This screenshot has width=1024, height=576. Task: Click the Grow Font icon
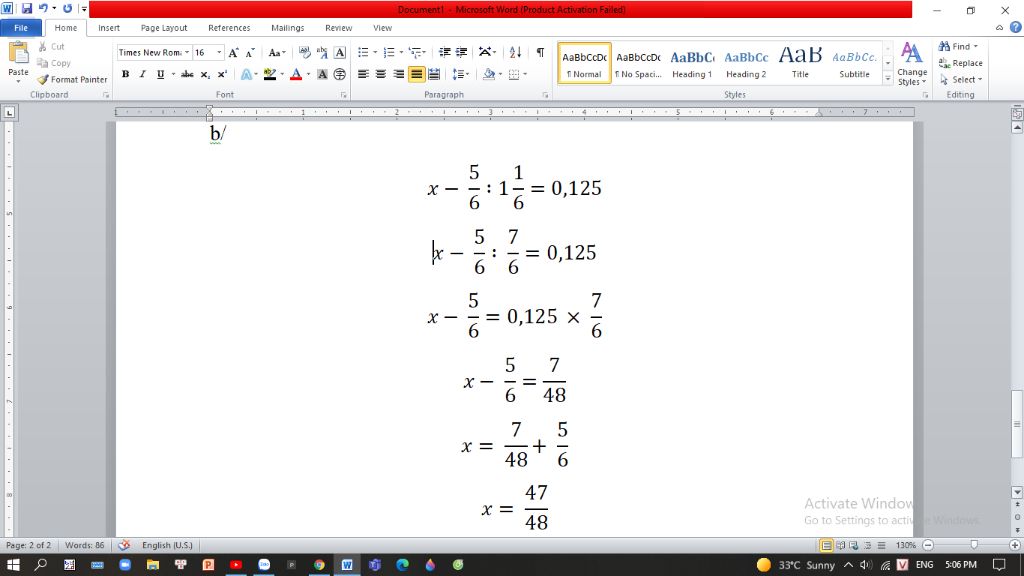(x=234, y=53)
